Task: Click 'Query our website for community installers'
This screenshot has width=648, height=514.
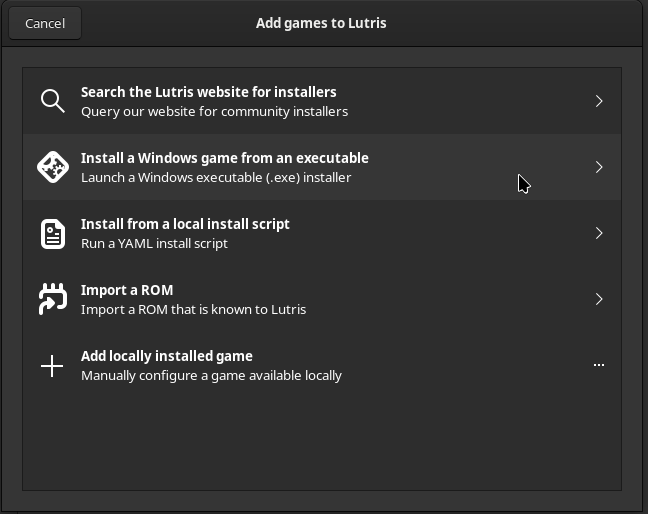Action: click(214, 112)
